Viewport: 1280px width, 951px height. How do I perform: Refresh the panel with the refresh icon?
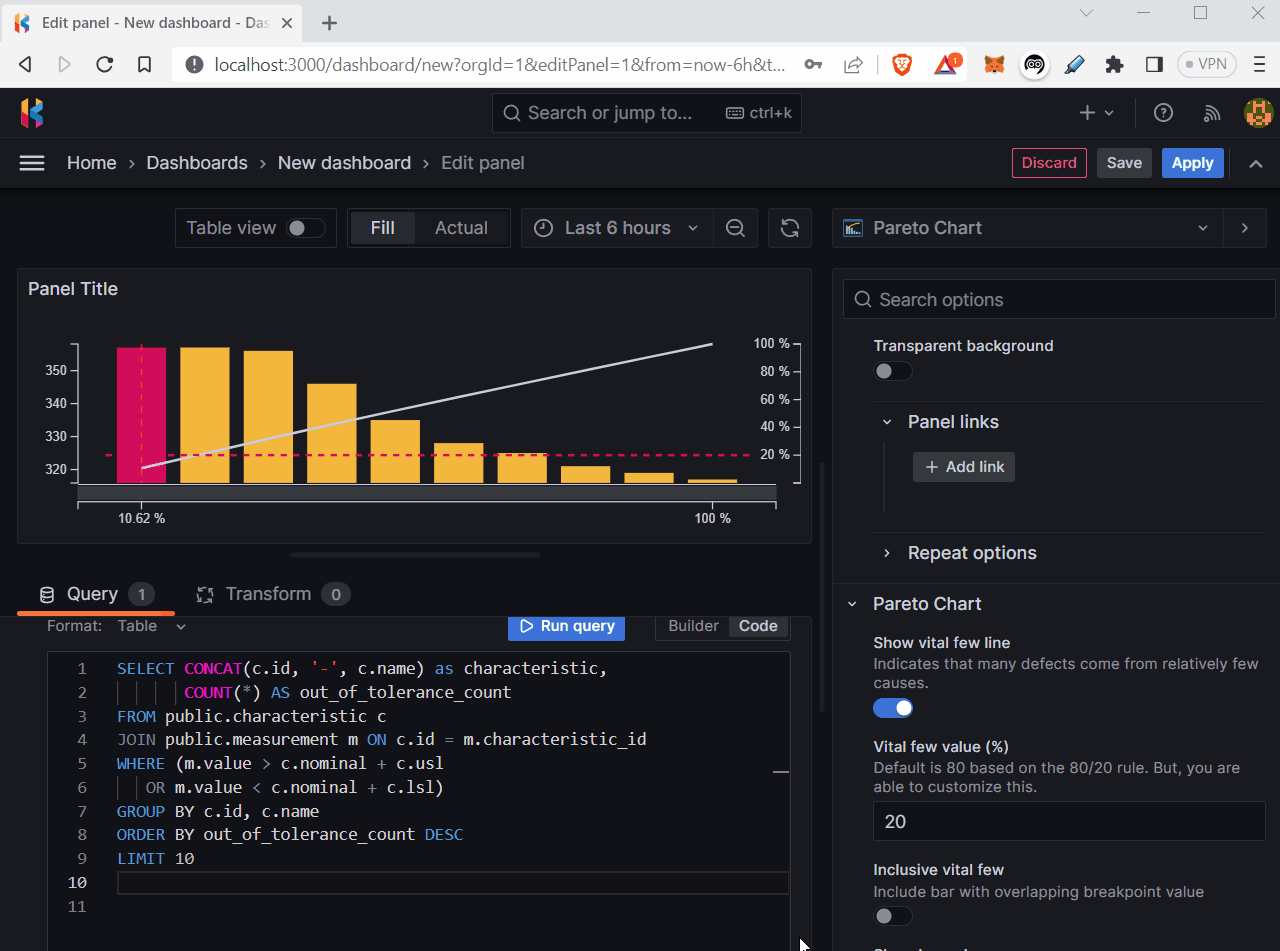(x=790, y=228)
